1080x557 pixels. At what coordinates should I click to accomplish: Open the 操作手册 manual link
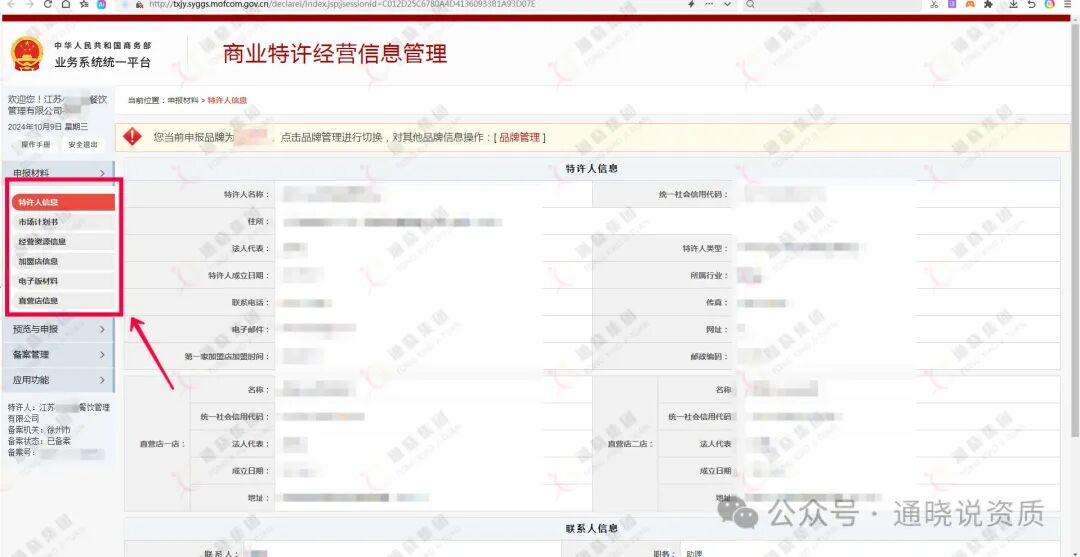[36, 145]
